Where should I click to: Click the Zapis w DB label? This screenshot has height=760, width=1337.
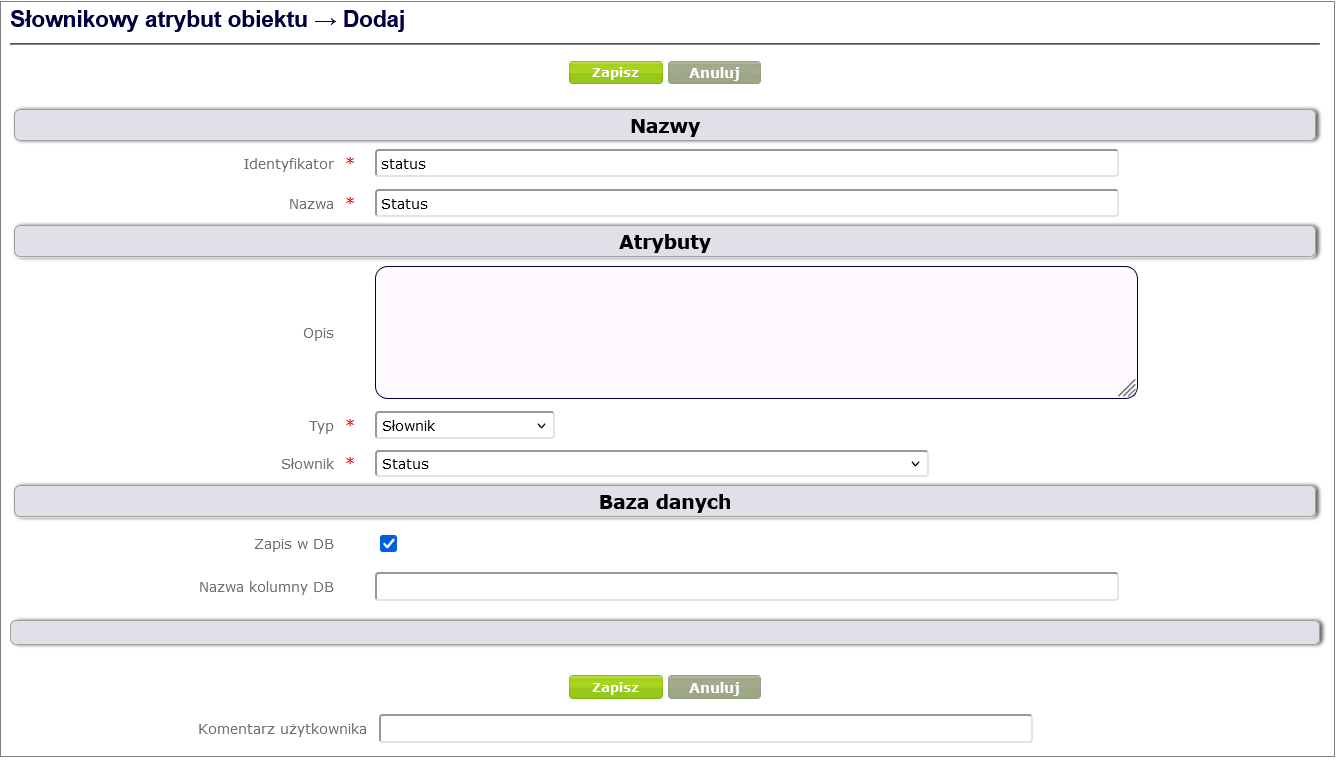pos(294,545)
